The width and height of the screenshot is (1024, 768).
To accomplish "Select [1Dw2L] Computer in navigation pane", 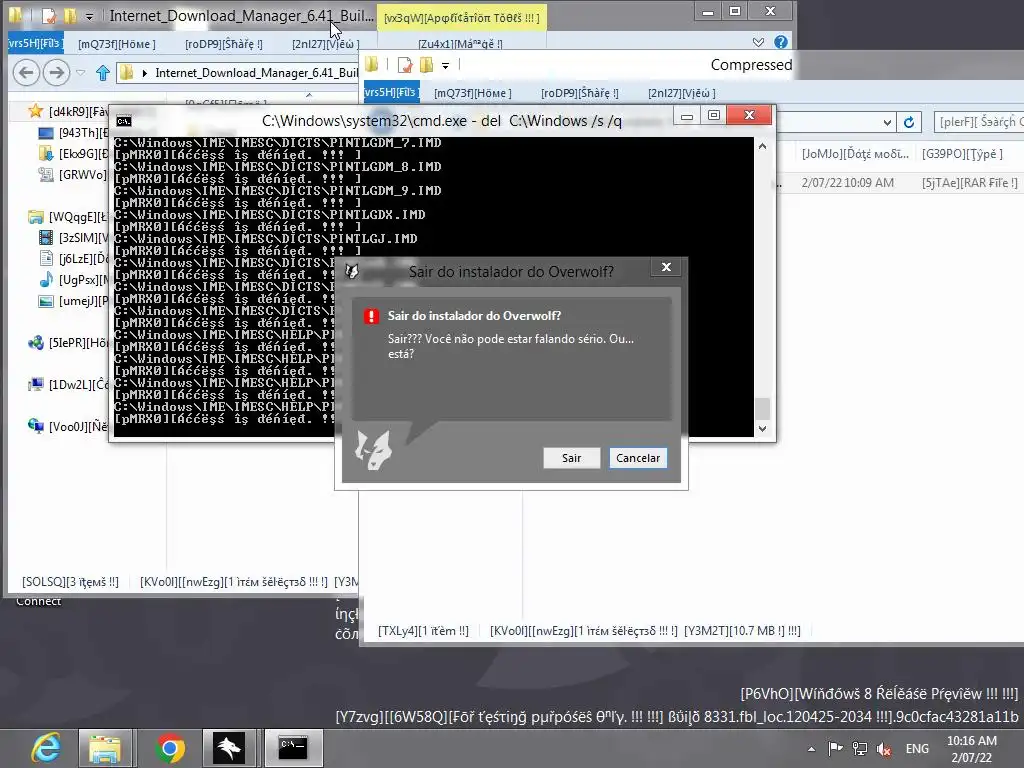I will 68,384.
